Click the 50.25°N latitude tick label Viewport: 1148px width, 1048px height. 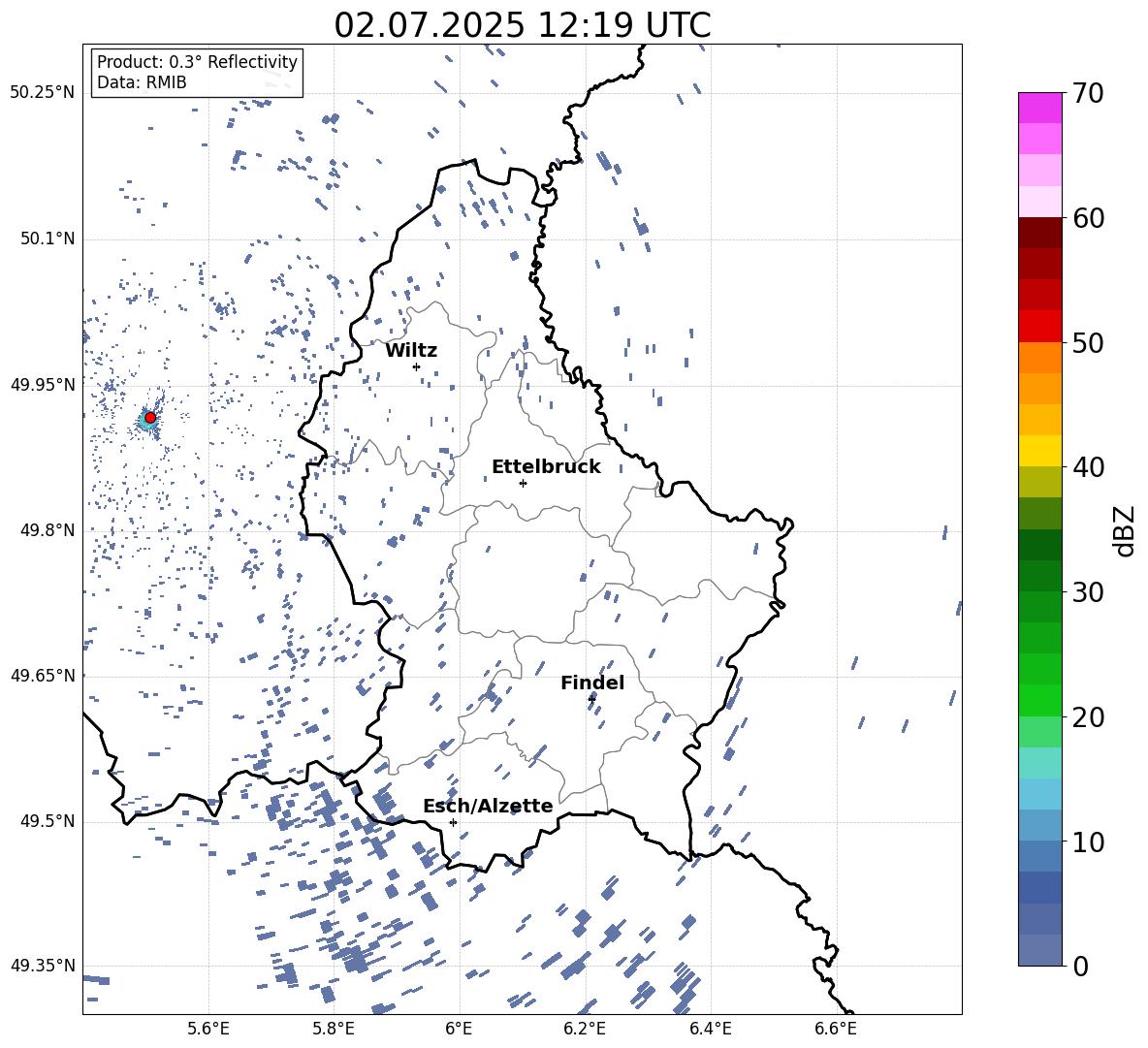pos(43,93)
